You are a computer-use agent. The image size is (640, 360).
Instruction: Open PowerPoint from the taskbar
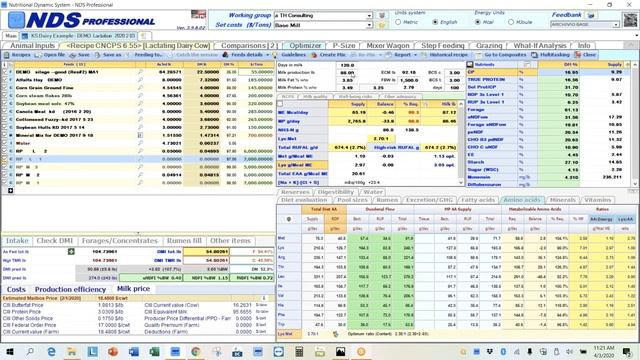click(113, 351)
